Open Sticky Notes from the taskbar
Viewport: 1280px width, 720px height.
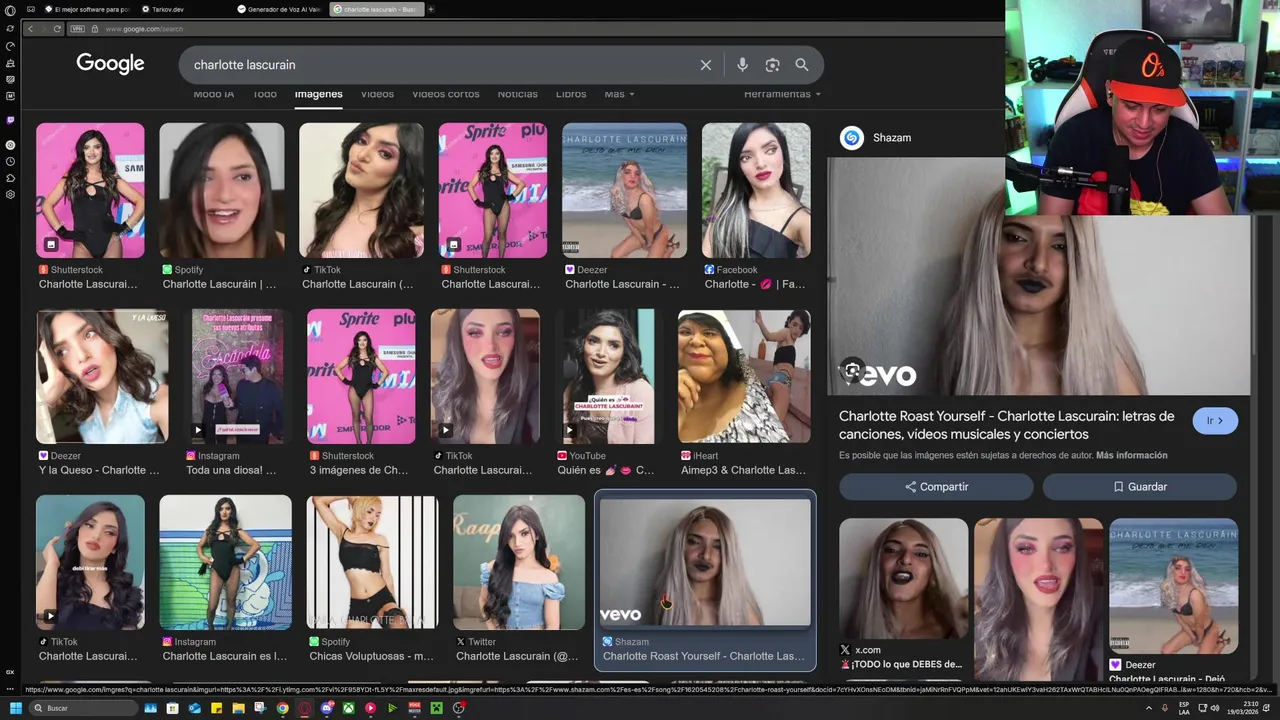pyautogui.click(x=216, y=708)
